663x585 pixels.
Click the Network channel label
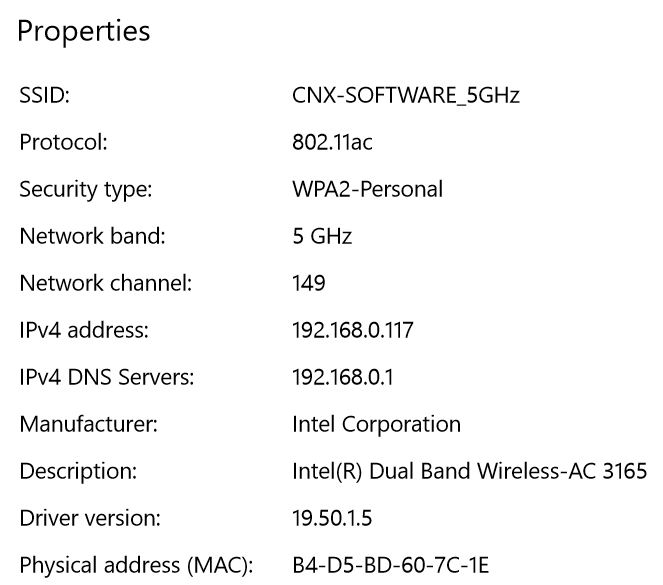point(106,283)
